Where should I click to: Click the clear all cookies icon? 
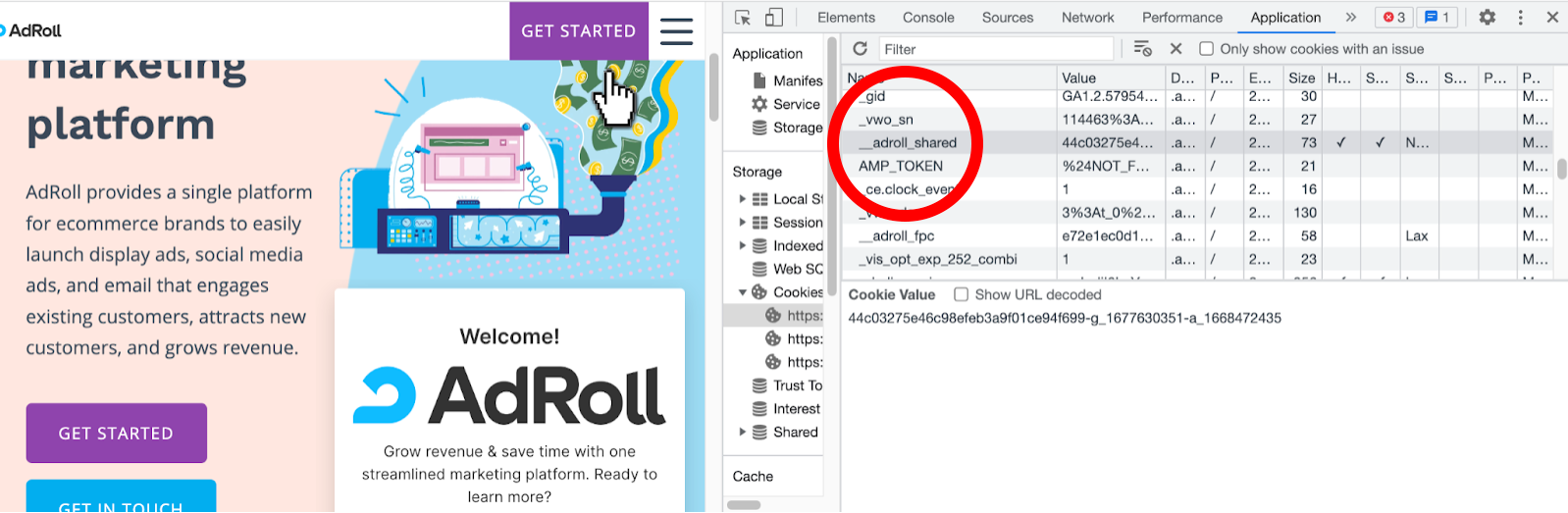(x=1142, y=48)
